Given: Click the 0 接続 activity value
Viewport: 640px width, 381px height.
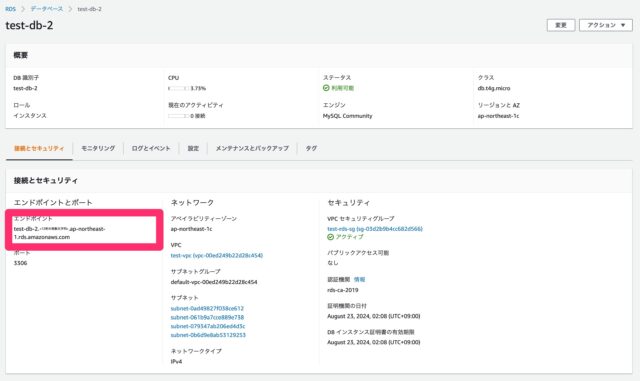Looking at the screenshot, I should [x=198, y=116].
